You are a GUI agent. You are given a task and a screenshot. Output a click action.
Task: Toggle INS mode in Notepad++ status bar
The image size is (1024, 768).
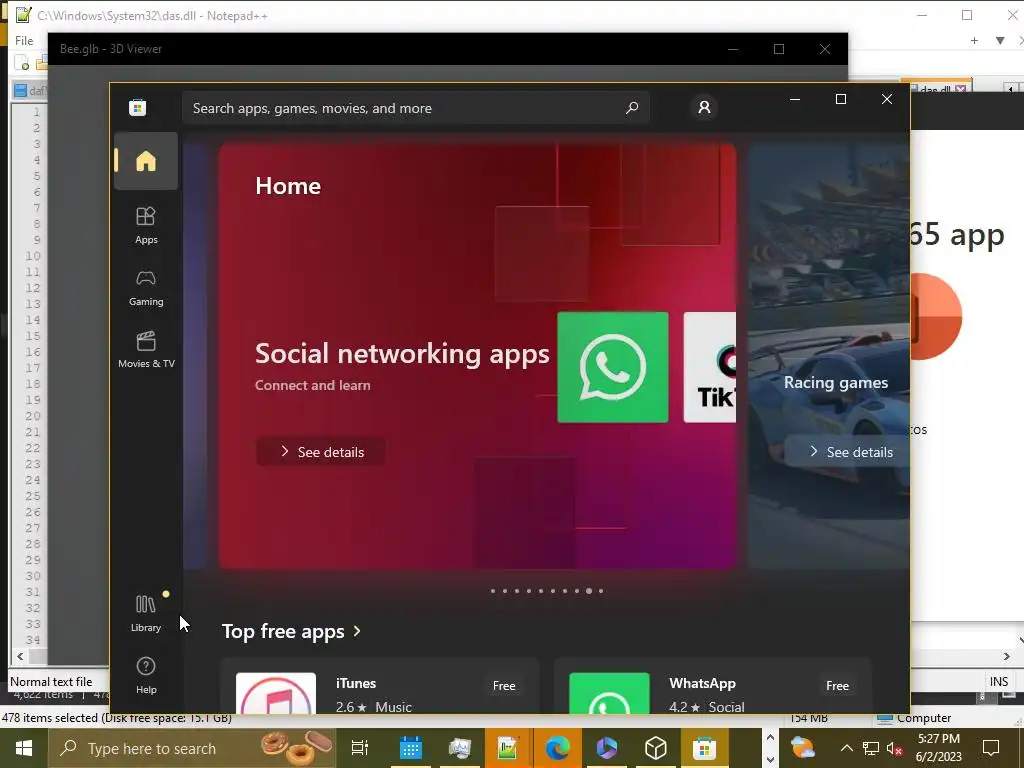click(x=999, y=682)
